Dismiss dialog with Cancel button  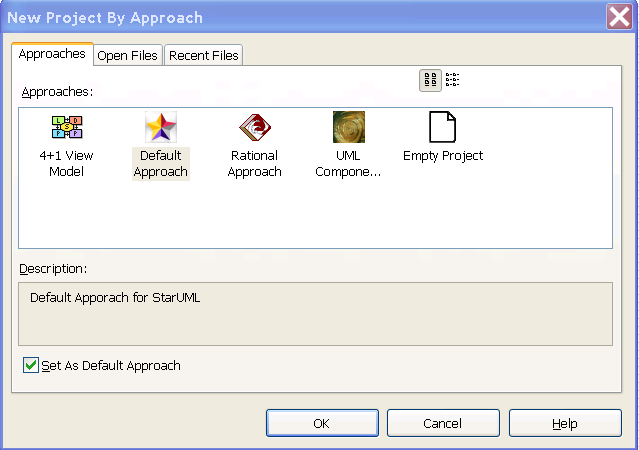click(443, 423)
